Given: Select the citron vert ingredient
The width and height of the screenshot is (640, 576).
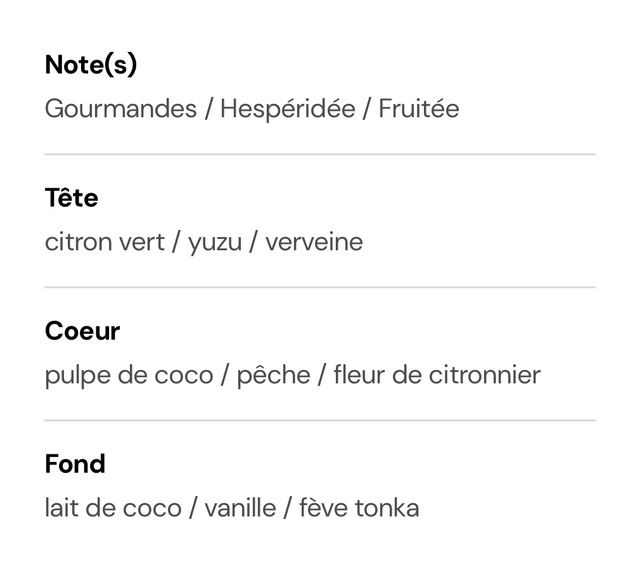Looking at the screenshot, I should (x=104, y=242).
